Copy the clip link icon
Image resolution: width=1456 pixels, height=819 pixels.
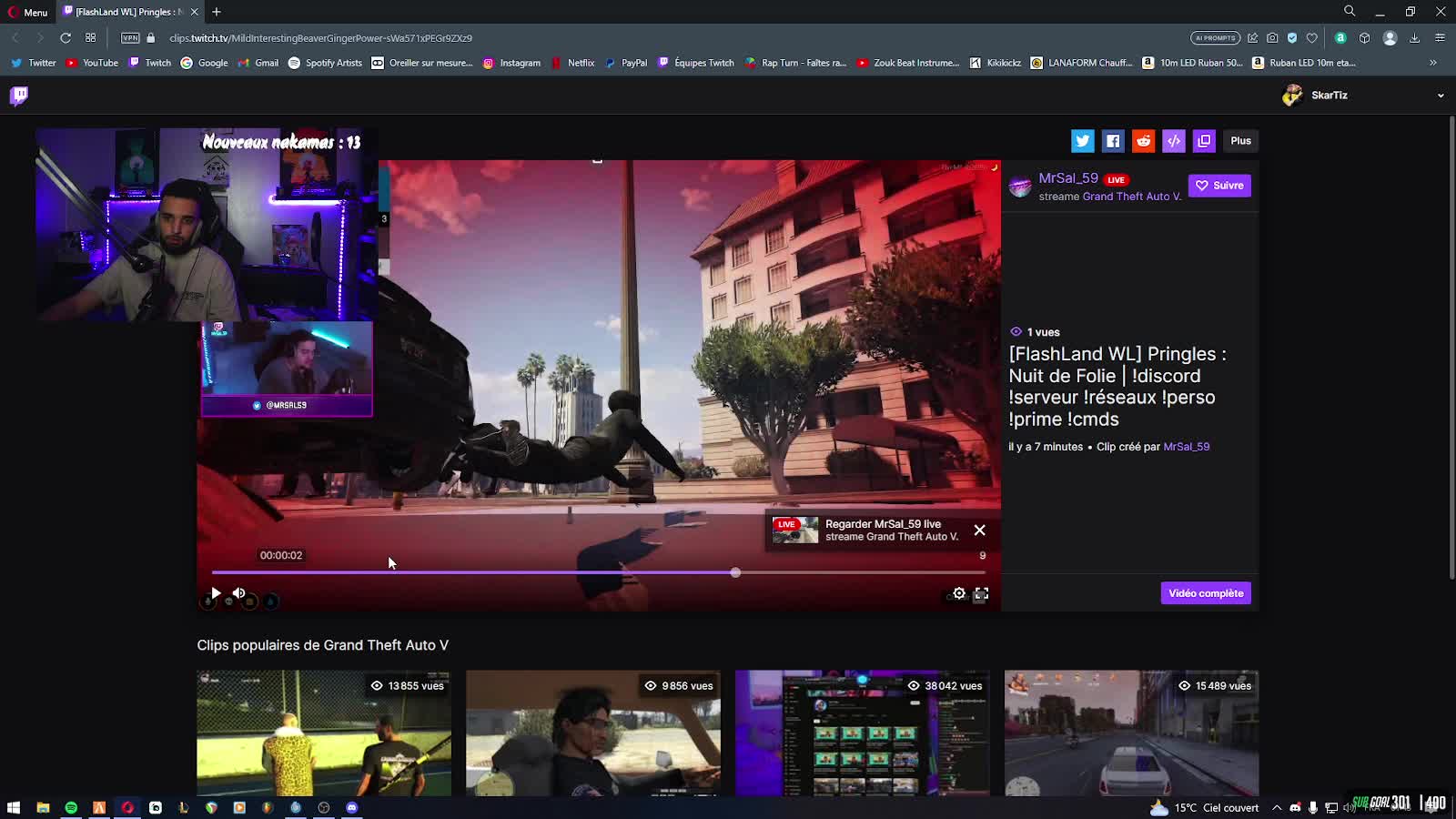coord(1205,141)
